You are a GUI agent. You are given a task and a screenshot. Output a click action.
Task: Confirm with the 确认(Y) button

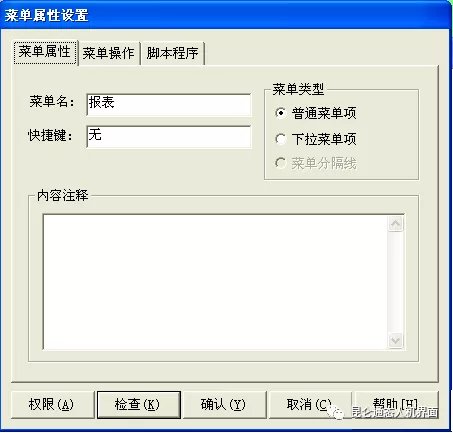click(x=225, y=405)
